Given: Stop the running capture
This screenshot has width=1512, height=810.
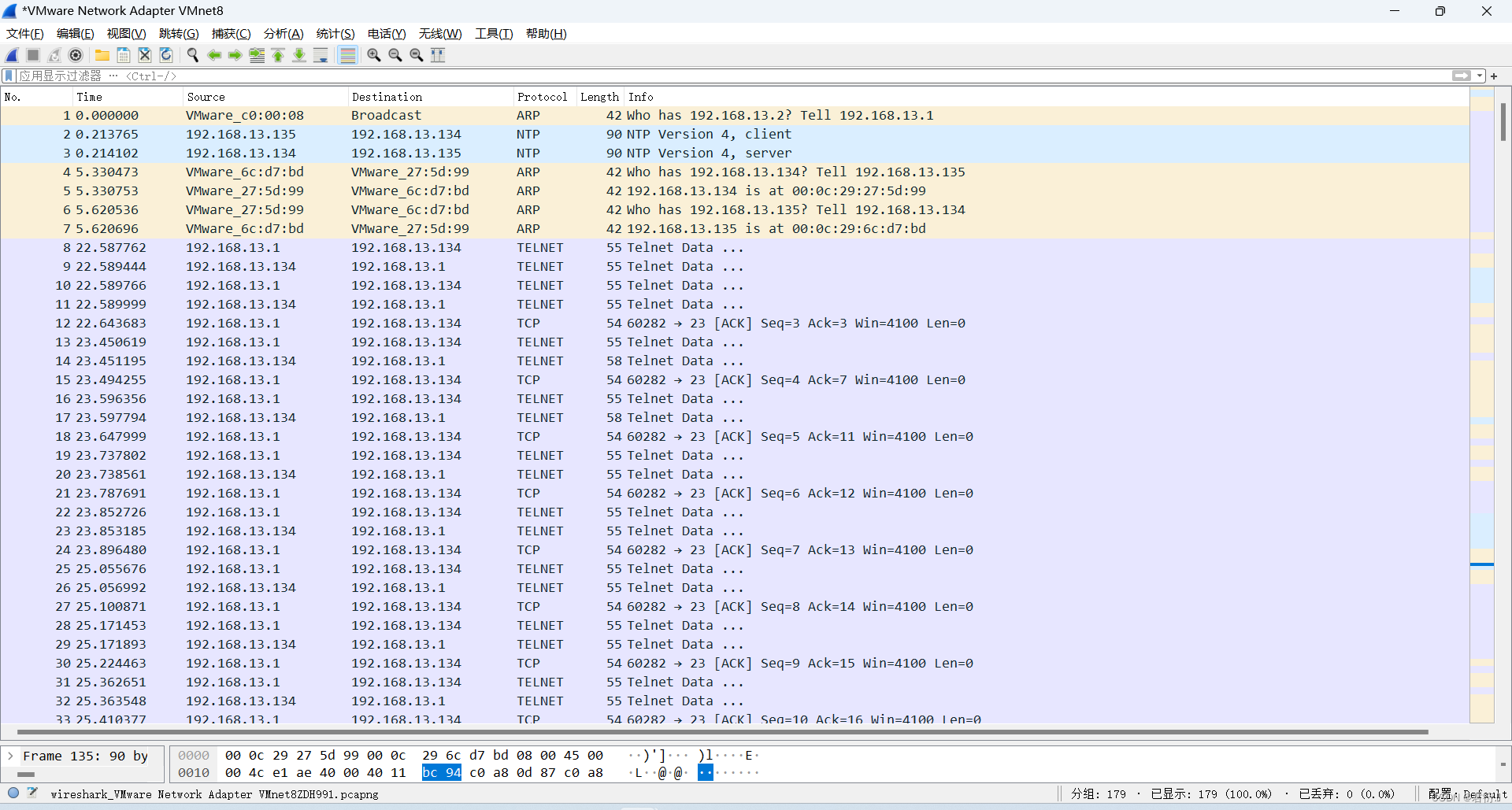Looking at the screenshot, I should point(33,55).
